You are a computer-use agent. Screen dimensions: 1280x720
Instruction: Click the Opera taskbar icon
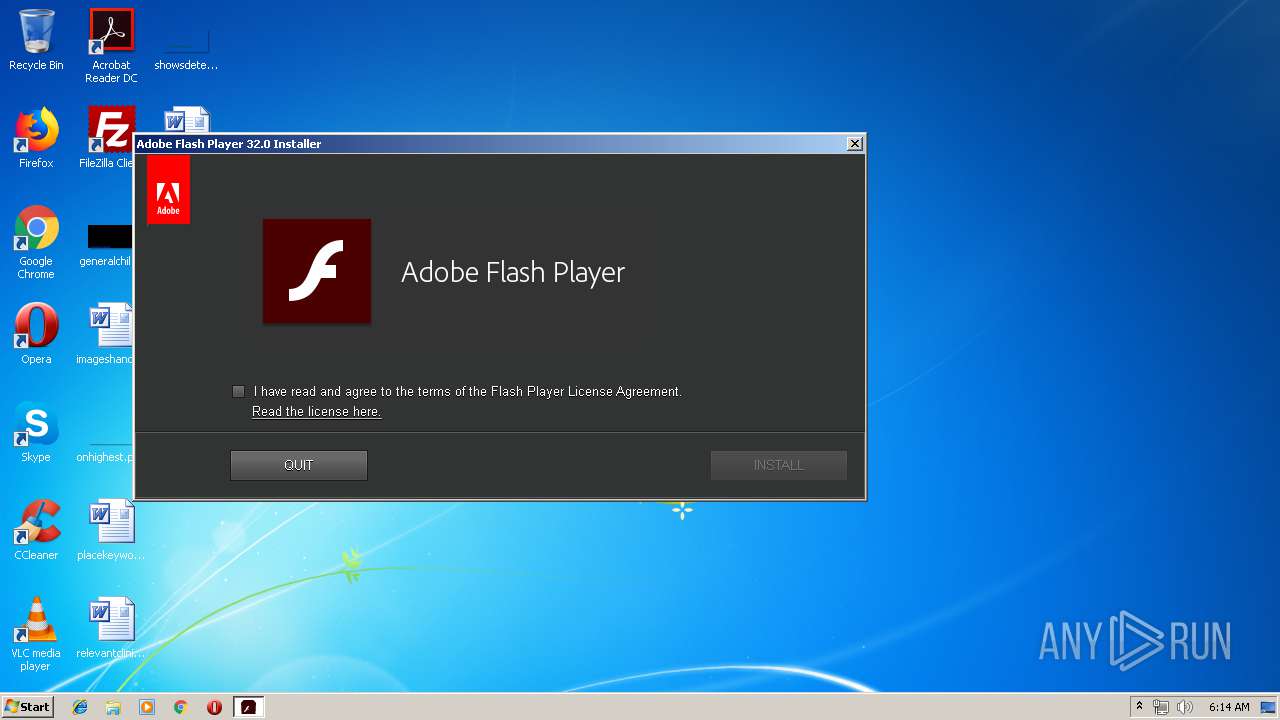point(214,707)
